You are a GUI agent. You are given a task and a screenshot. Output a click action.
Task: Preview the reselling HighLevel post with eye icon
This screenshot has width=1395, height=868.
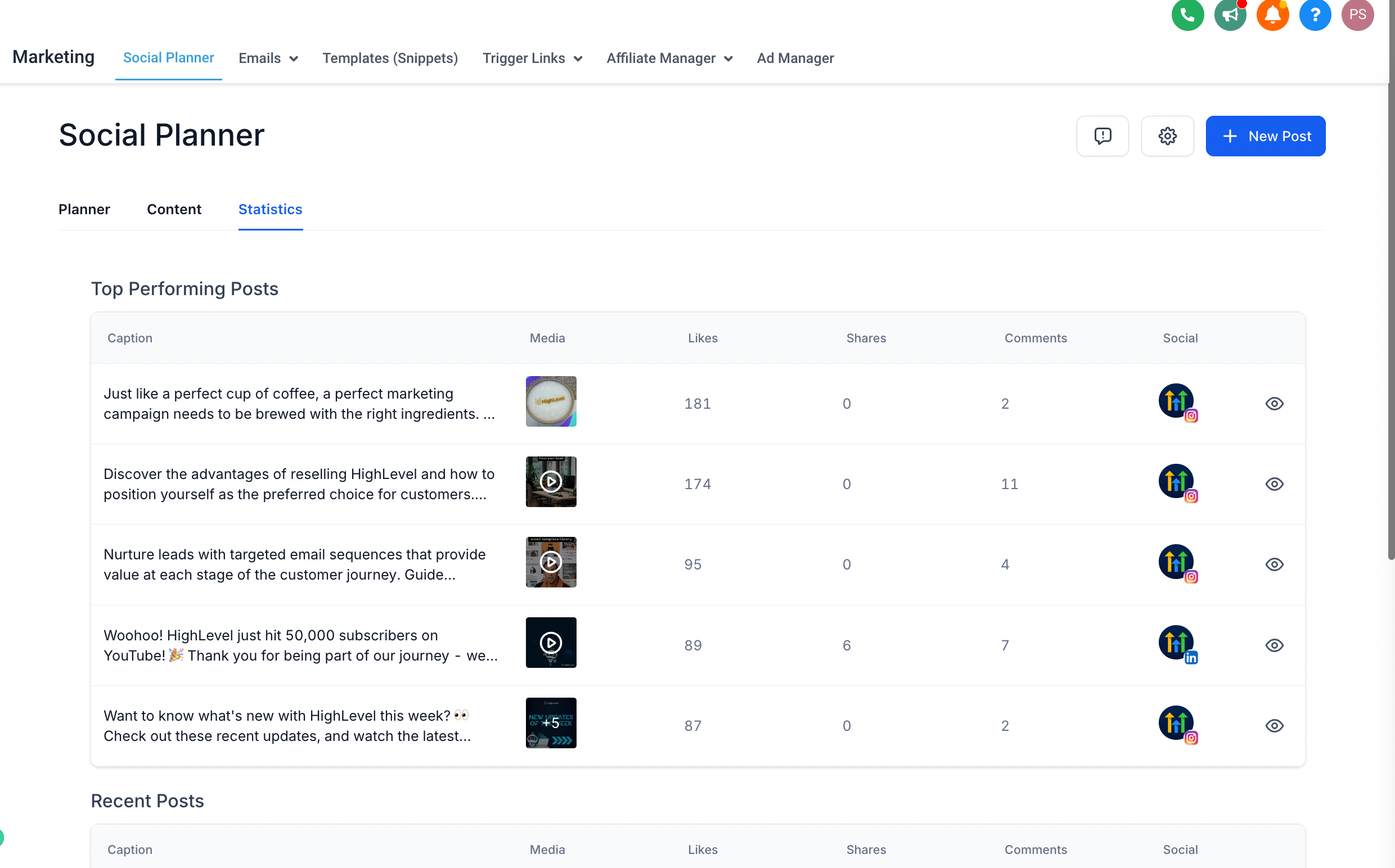coord(1274,484)
